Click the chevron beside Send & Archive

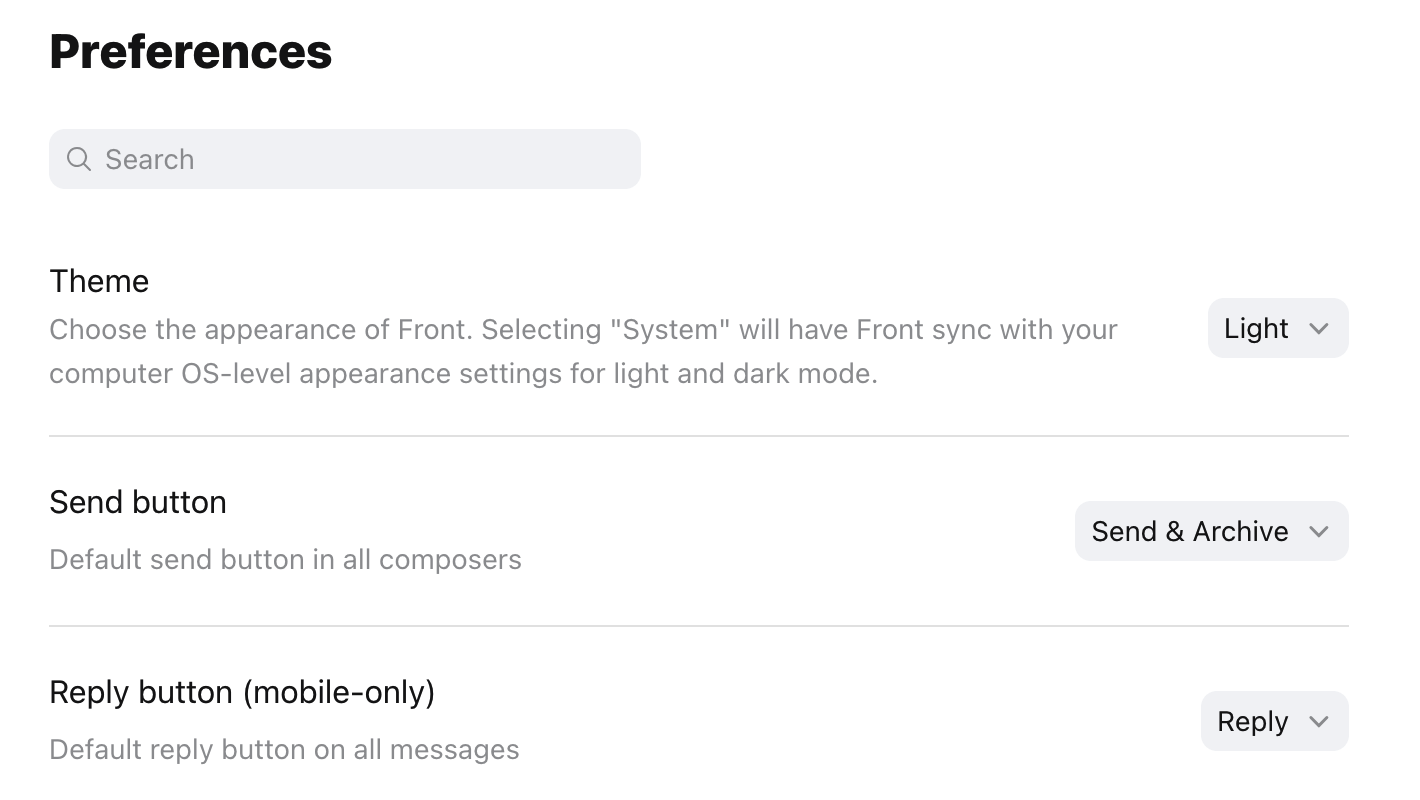tap(1319, 531)
